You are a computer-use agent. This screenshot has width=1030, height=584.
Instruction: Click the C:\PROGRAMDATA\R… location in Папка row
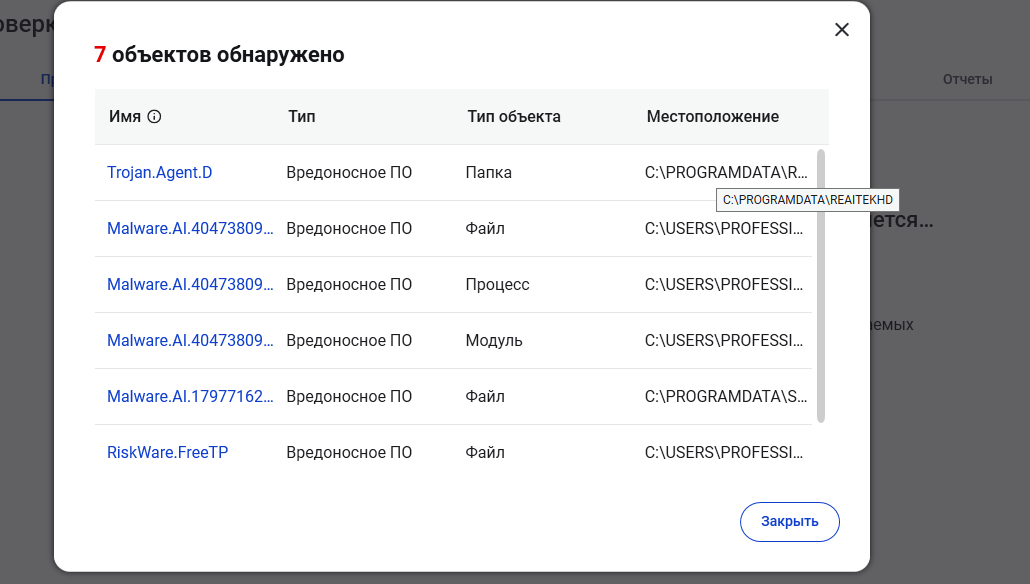tap(726, 172)
